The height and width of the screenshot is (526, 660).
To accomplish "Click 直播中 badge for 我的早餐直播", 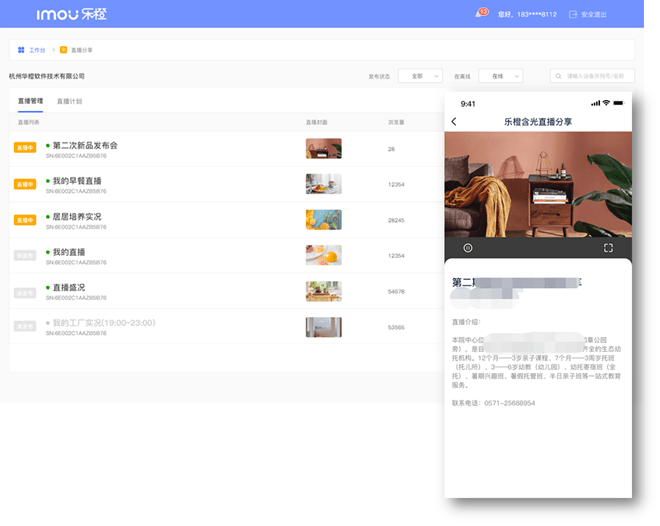I will [25, 184].
